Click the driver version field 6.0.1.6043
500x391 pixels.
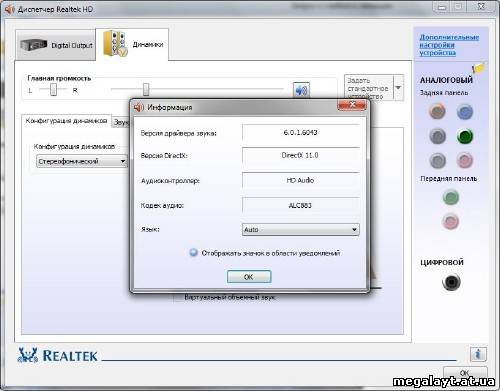pos(300,133)
